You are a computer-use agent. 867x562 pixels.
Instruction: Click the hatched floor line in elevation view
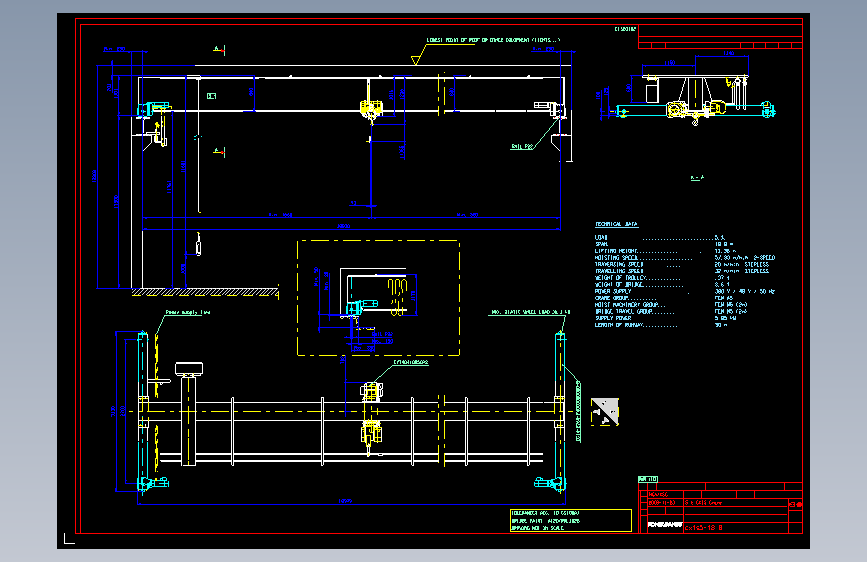205,292
